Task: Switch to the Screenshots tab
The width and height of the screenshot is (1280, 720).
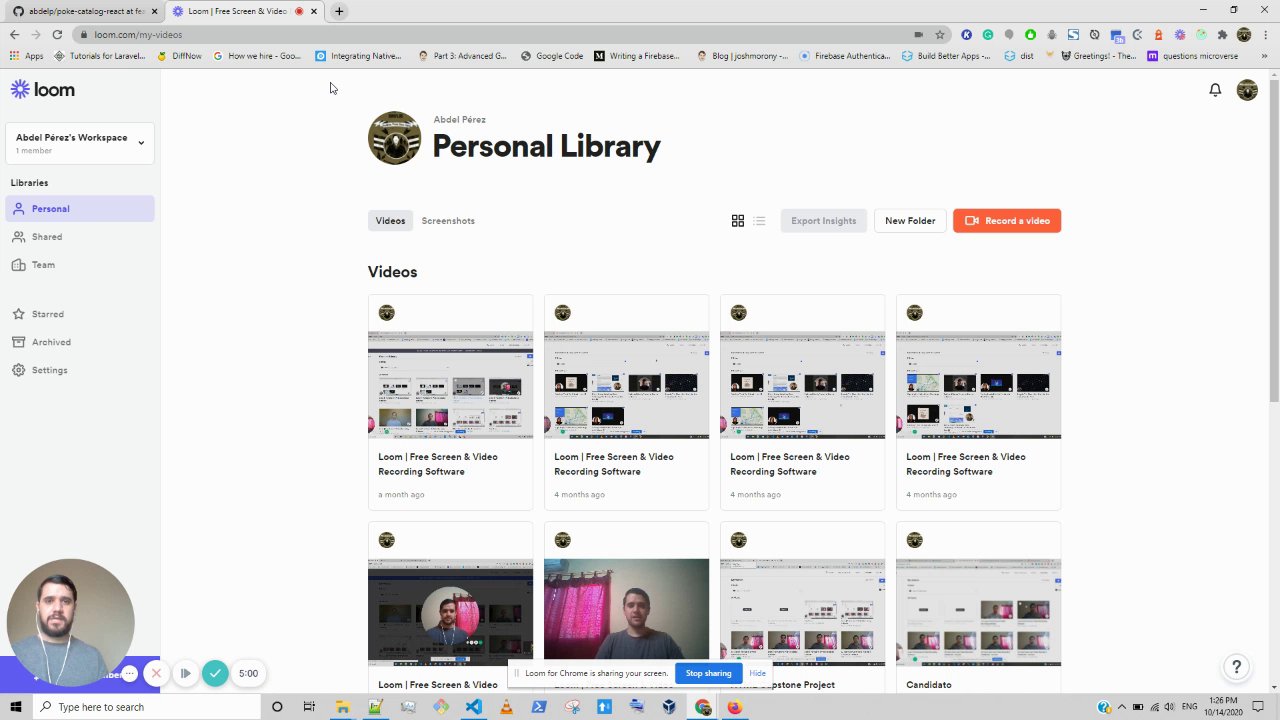Action: click(x=448, y=221)
